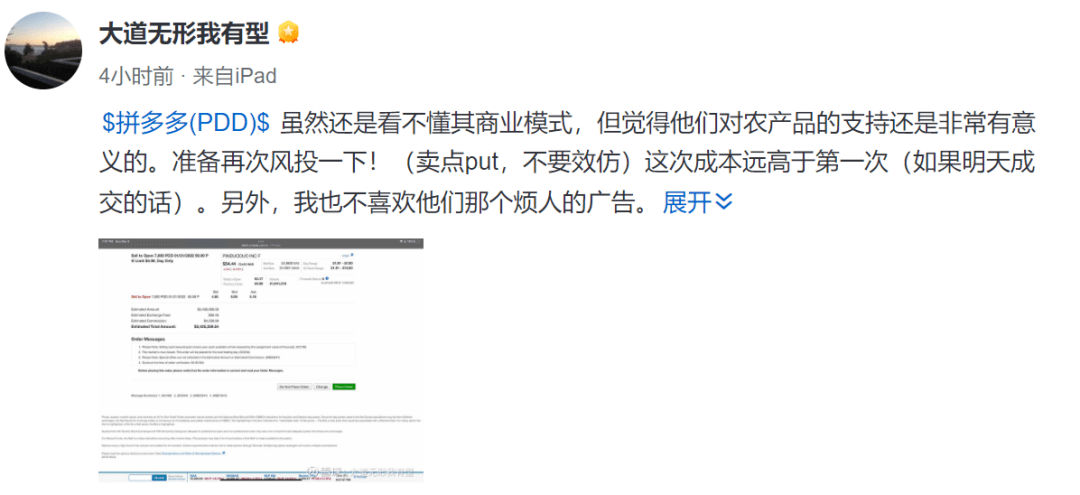This screenshot has width=1080, height=495.
Task: Click the NASDAQ index in bottom ticker
Action: tap(232, 478)
